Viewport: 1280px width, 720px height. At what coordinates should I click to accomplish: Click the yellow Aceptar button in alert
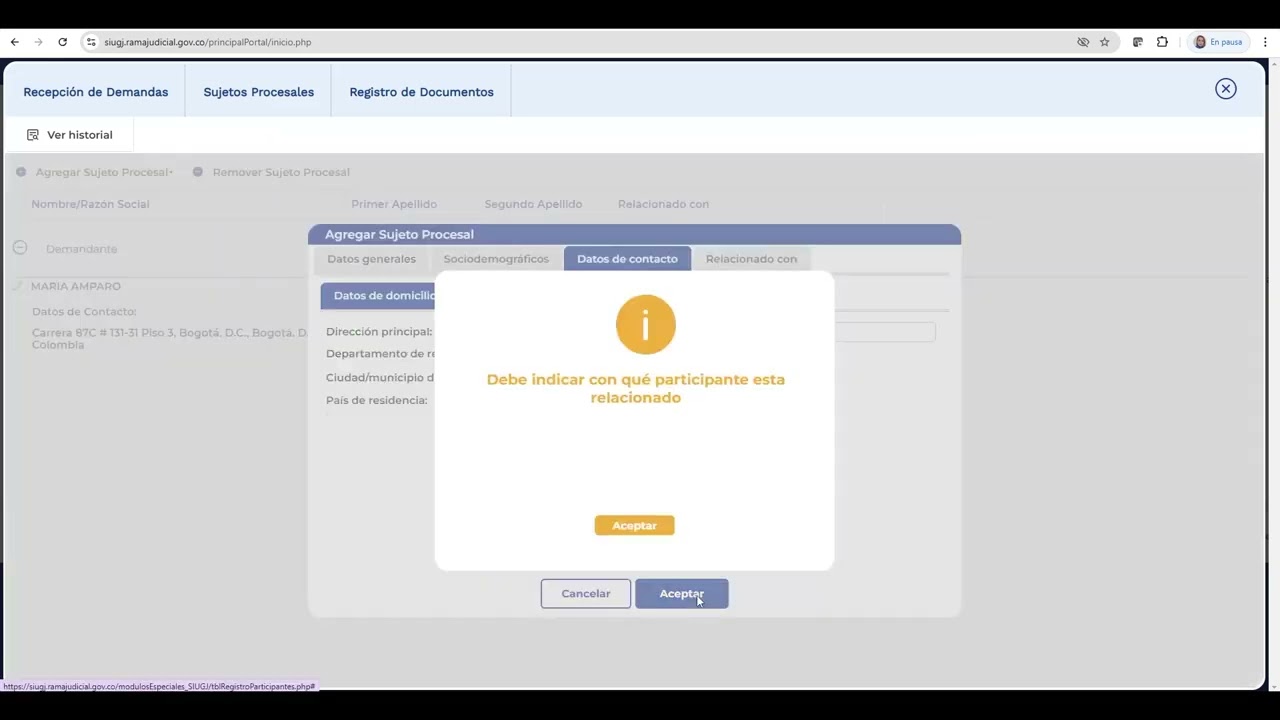pos(634,525)
